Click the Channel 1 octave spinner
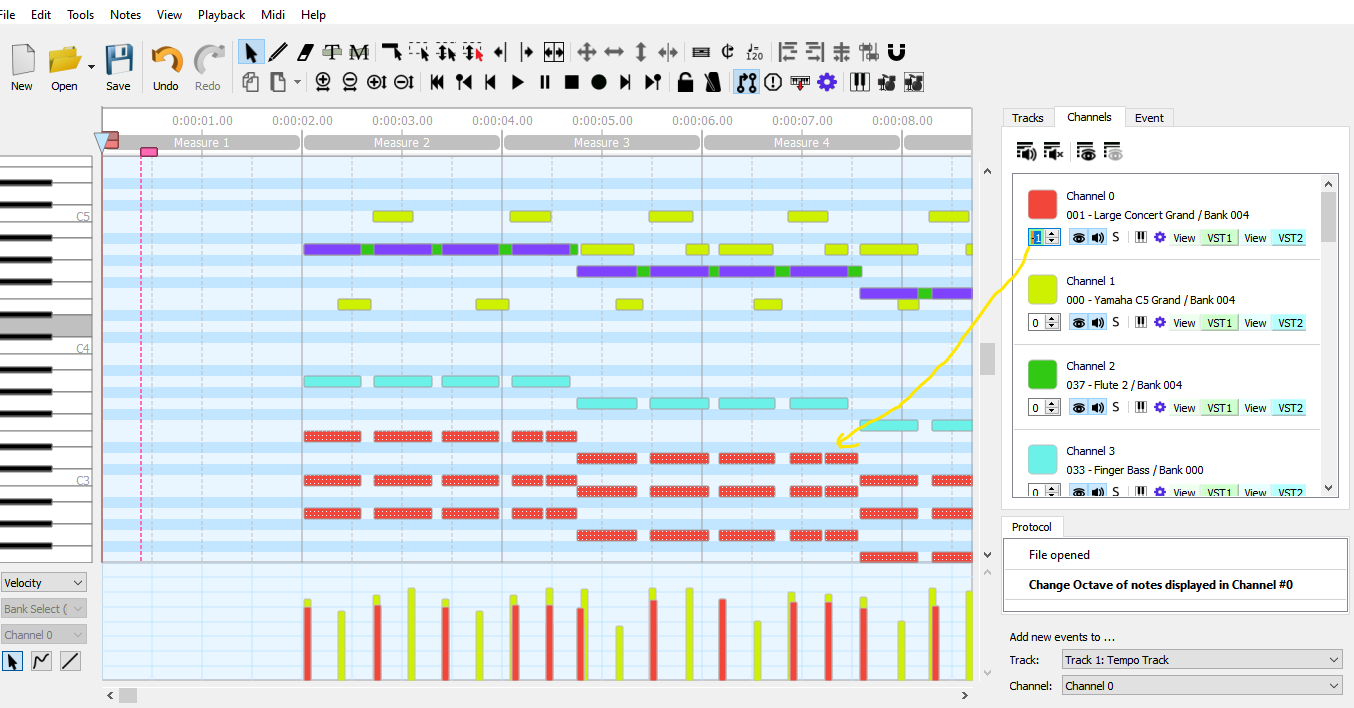Screen dimensions: 1354x708 (x=1044, y=323)
